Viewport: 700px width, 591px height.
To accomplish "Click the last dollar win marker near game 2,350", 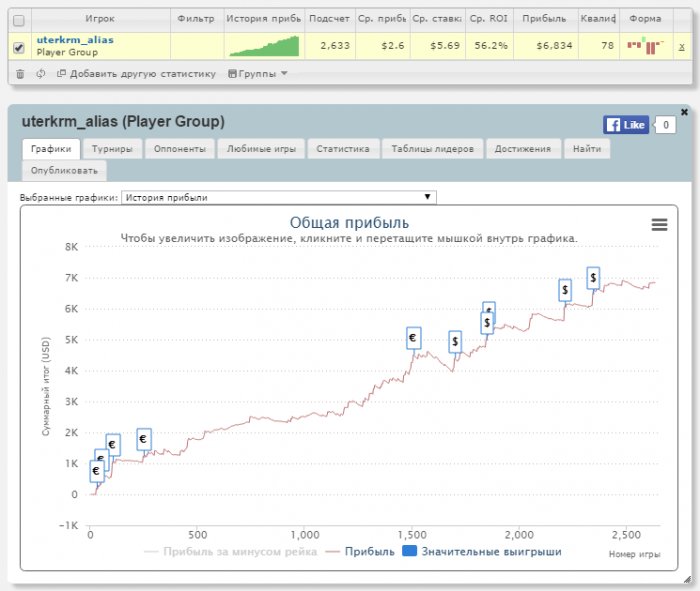I will 593,278.
